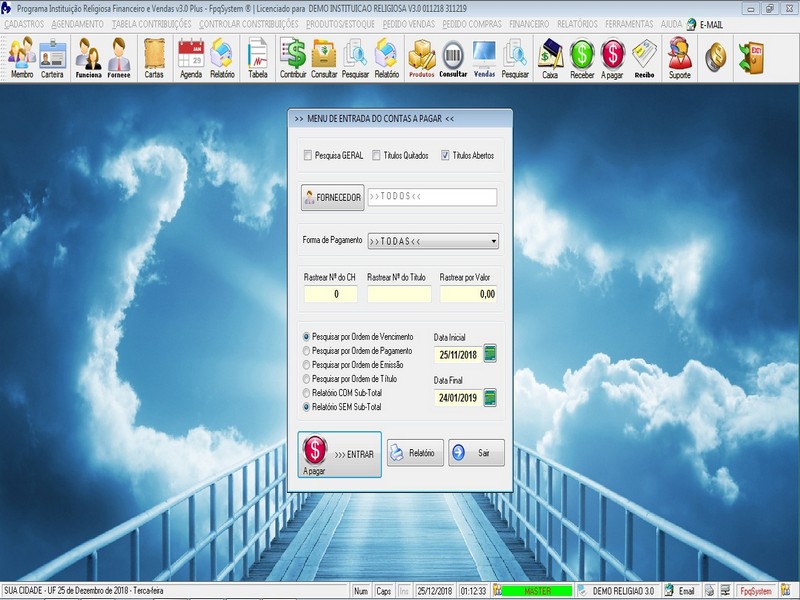Select Pesquisar por Ordem de Título
800x600 pixels.
click(x=306, y=379)
